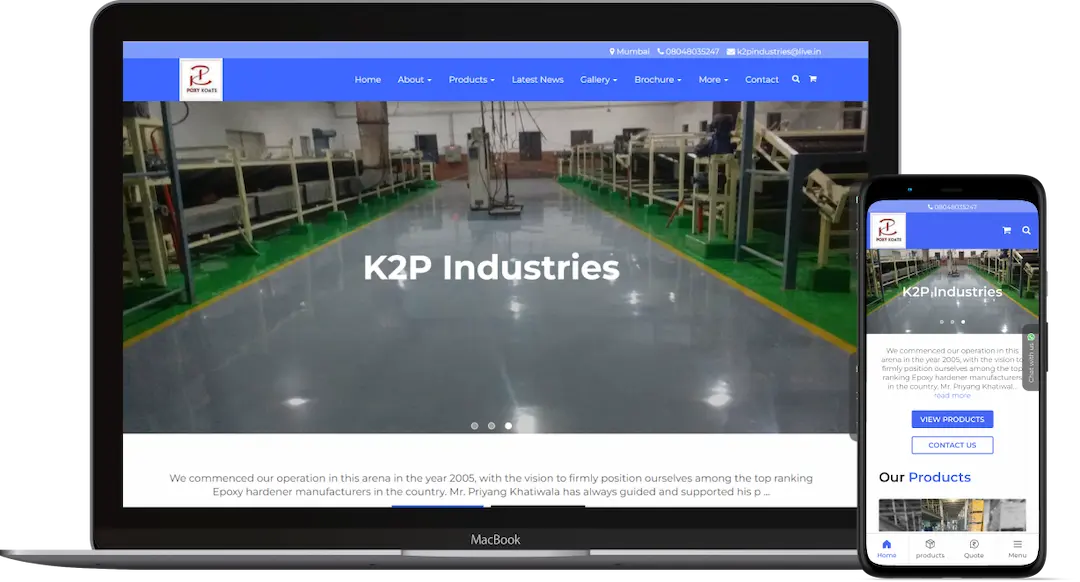The width and height of the screenshot is (1080, 582).
Task: Tap the CONTACT US button on the phone
Action: 952,445
